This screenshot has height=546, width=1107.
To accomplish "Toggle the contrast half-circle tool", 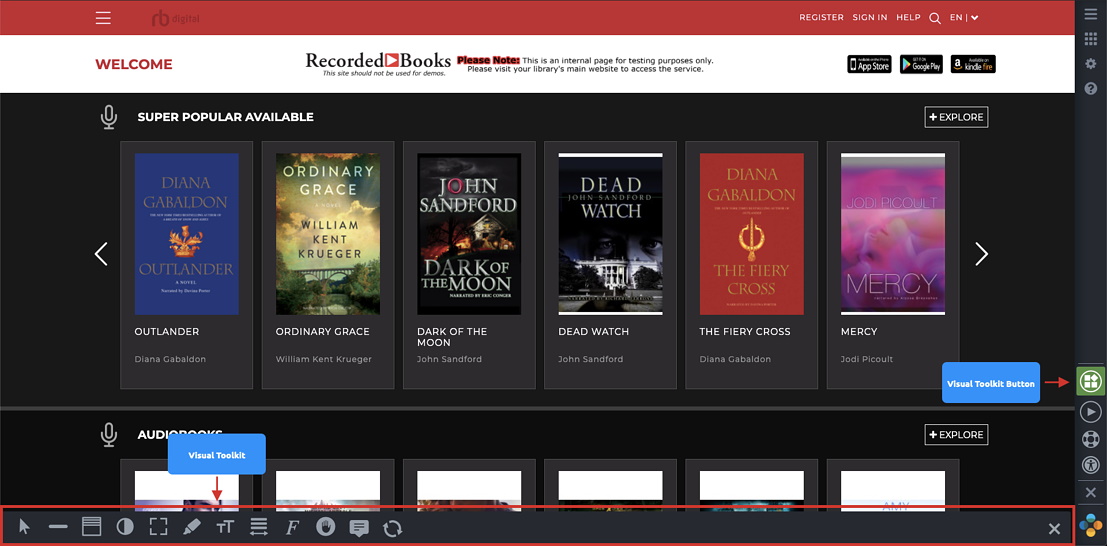I will point(125,527).
